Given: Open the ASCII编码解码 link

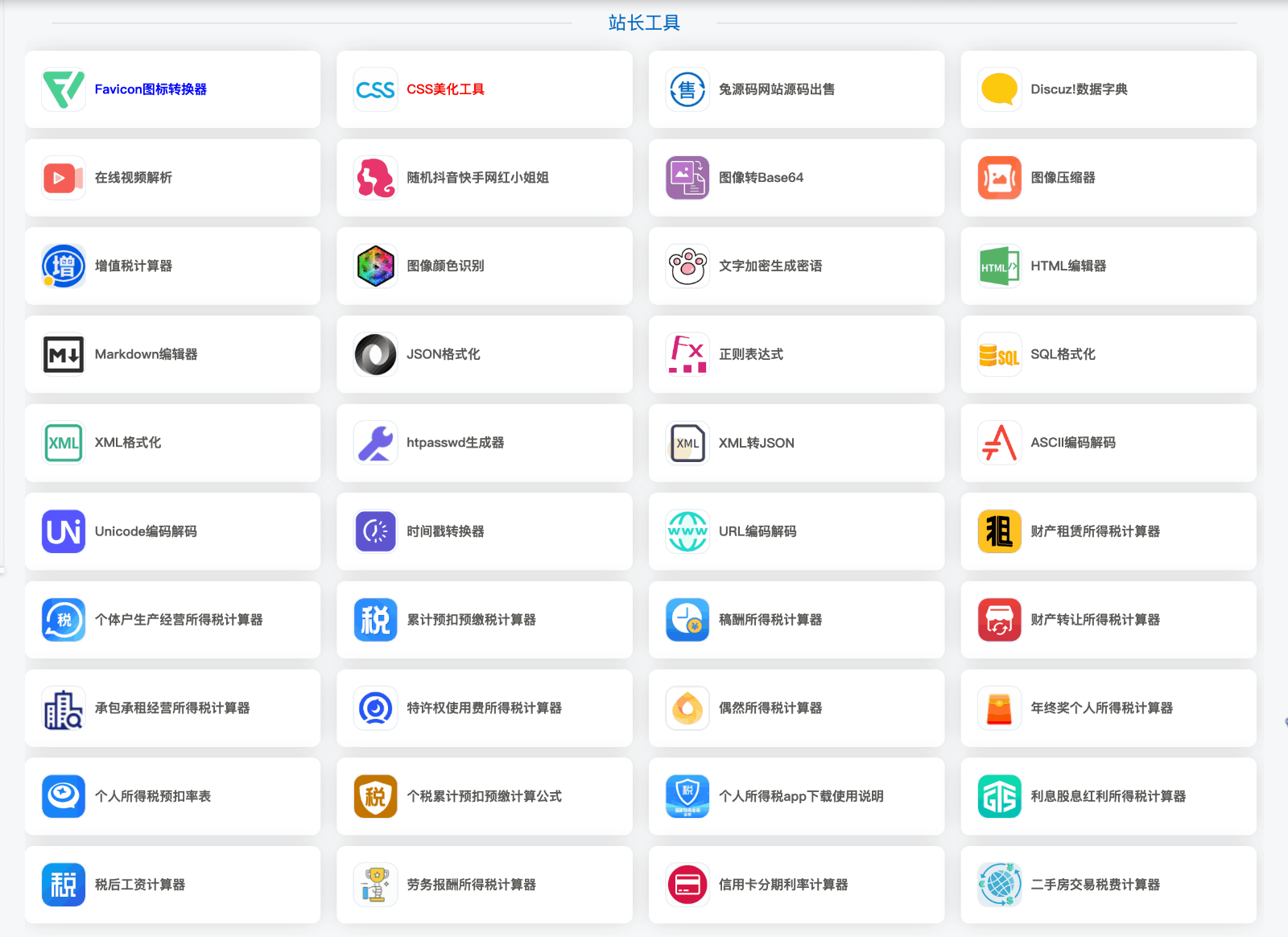Looking at the screenshot, I should coord(1073,443).
